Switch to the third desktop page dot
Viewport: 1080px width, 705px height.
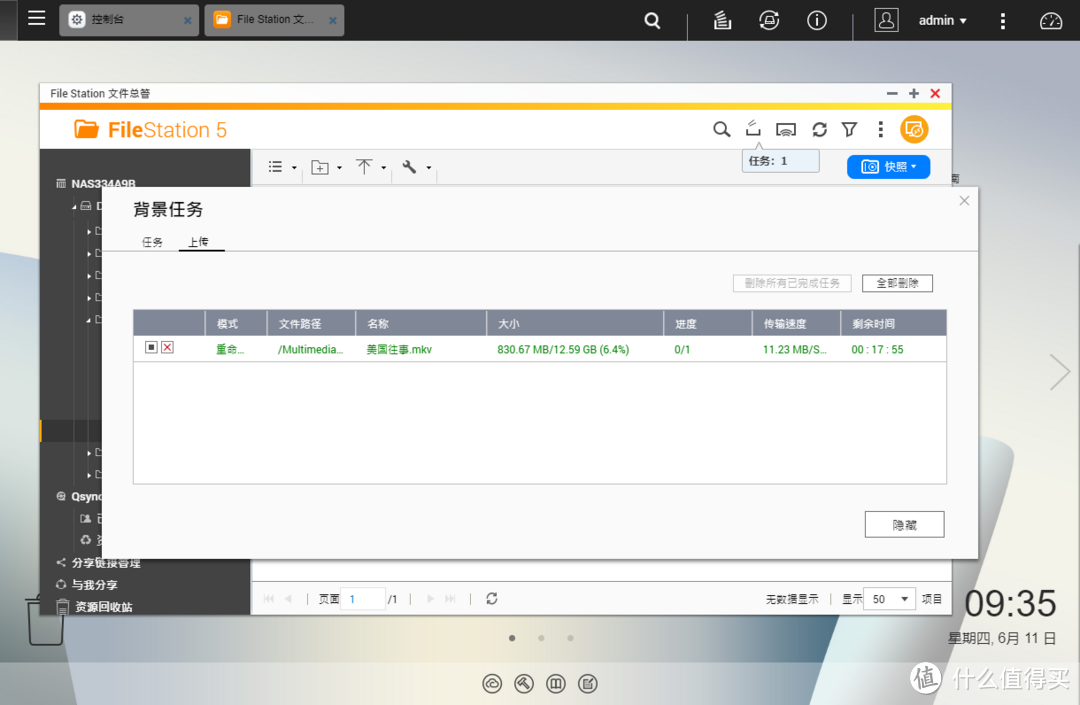(570, 638)
